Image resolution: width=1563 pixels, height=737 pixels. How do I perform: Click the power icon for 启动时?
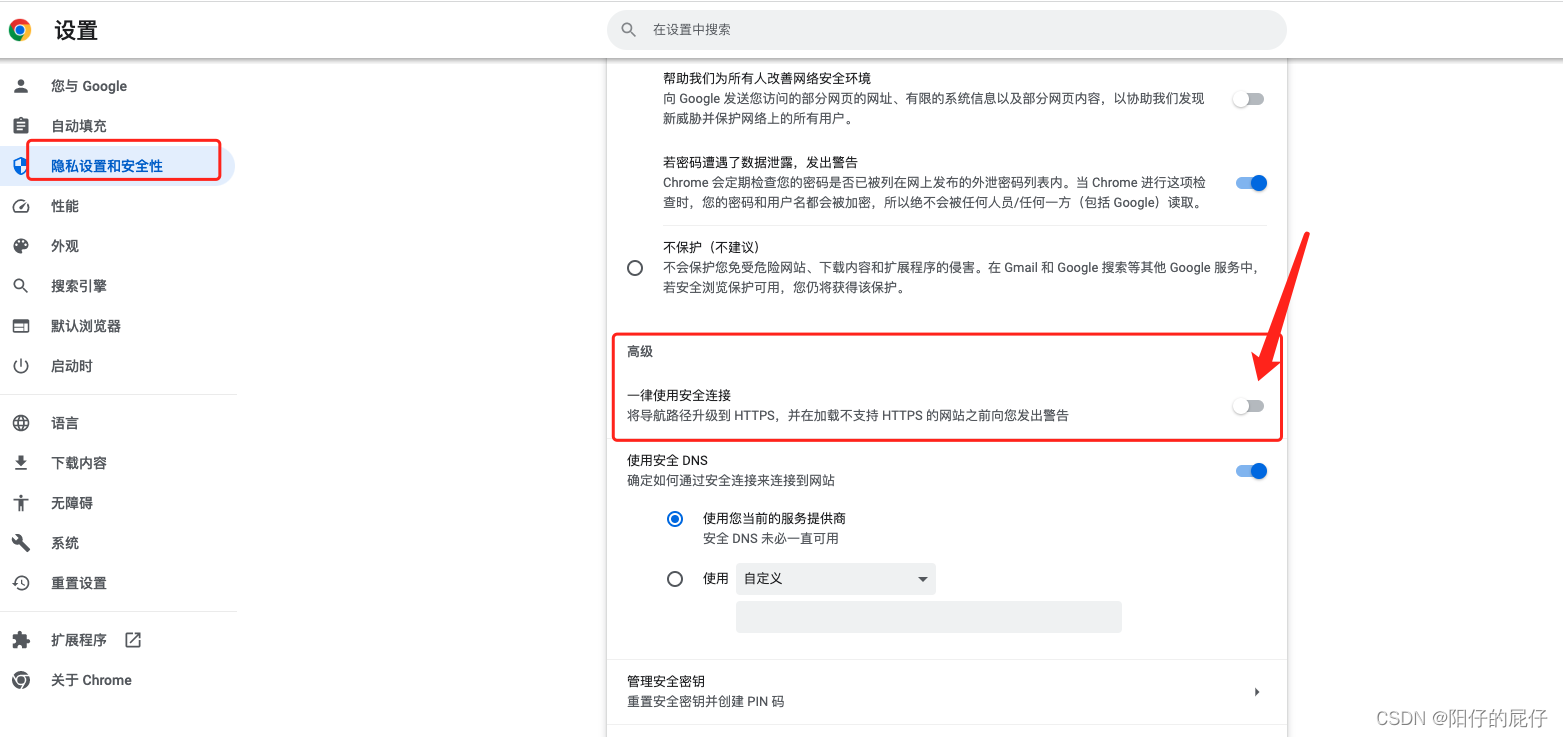pos(21,366)
